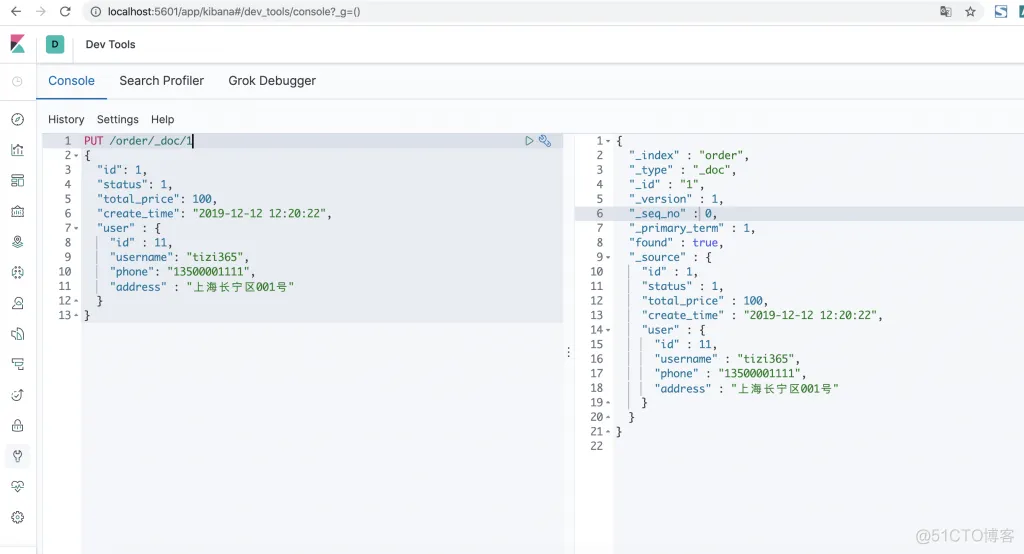Switch to the Grok Debugger tab
Viewport: 1024px width, 554px height.
tap(272, 81)
